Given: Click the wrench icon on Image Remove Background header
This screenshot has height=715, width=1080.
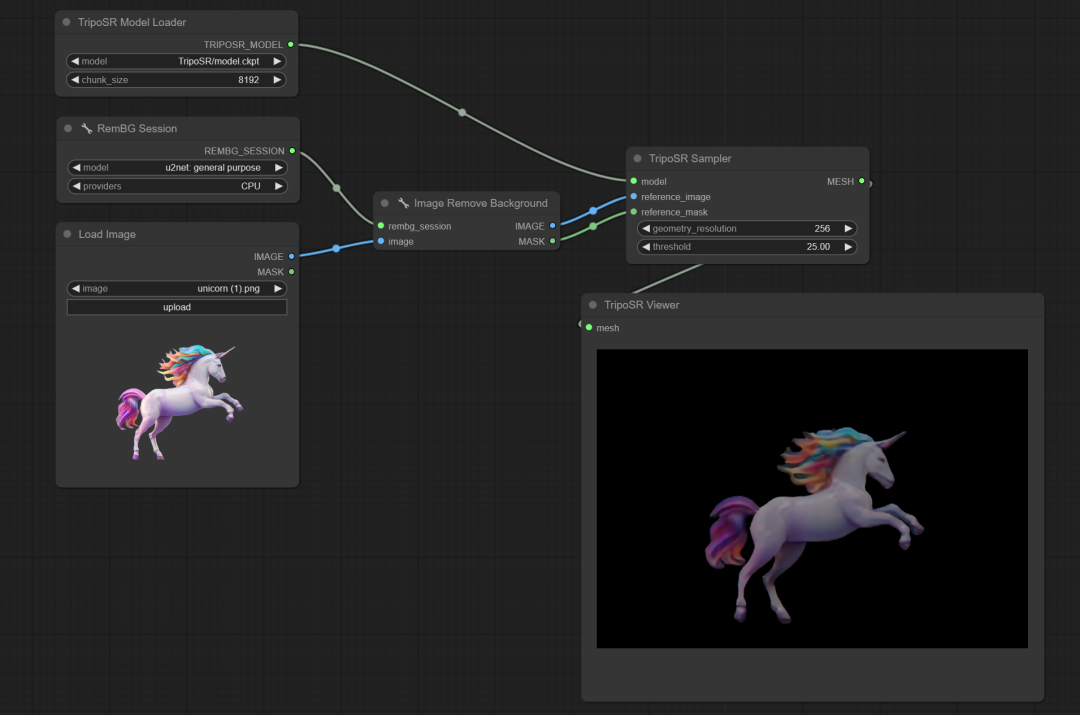Looking at the screenshot, I should click(401, 203).
